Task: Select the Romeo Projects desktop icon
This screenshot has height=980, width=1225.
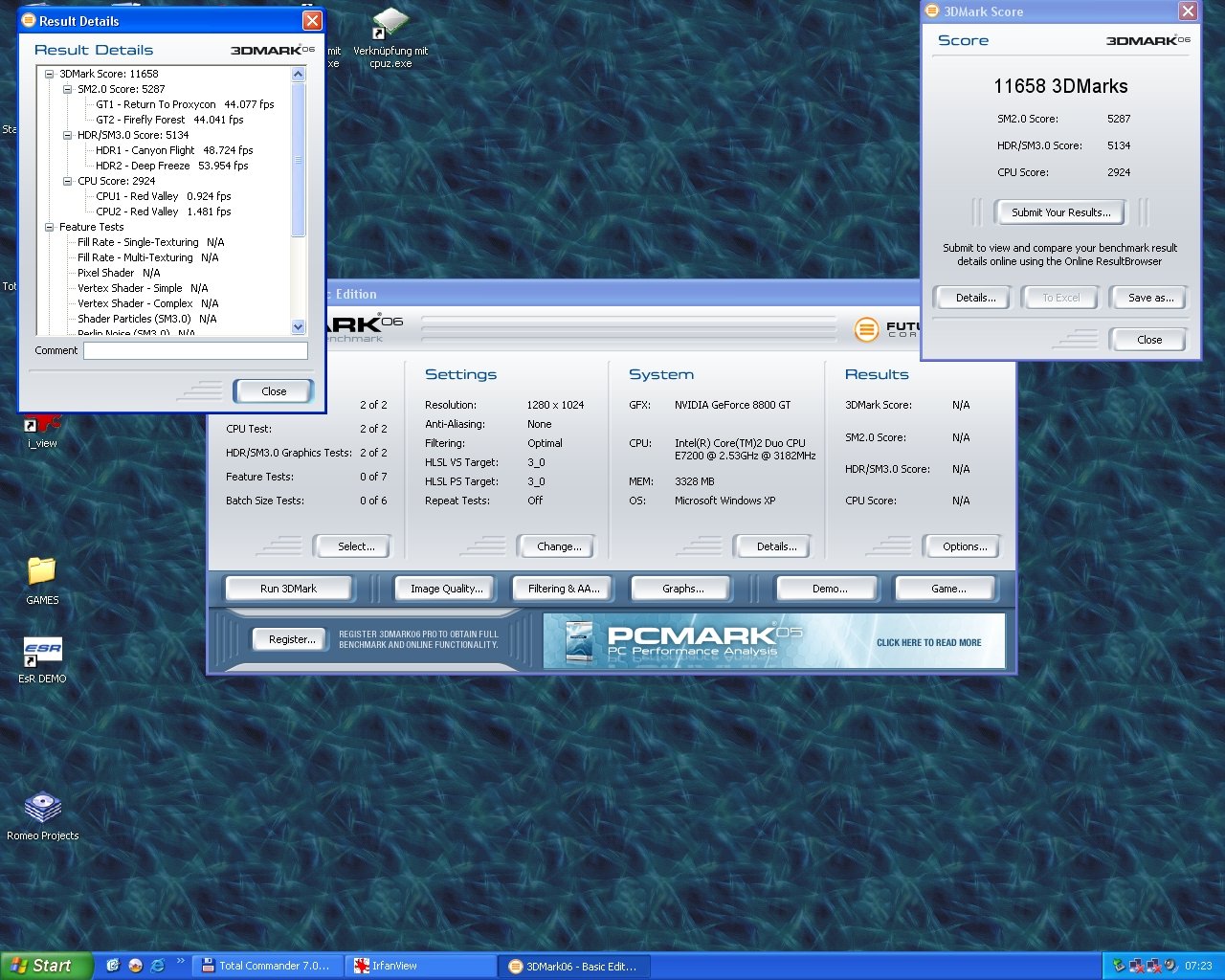Action: pos(43,816)
